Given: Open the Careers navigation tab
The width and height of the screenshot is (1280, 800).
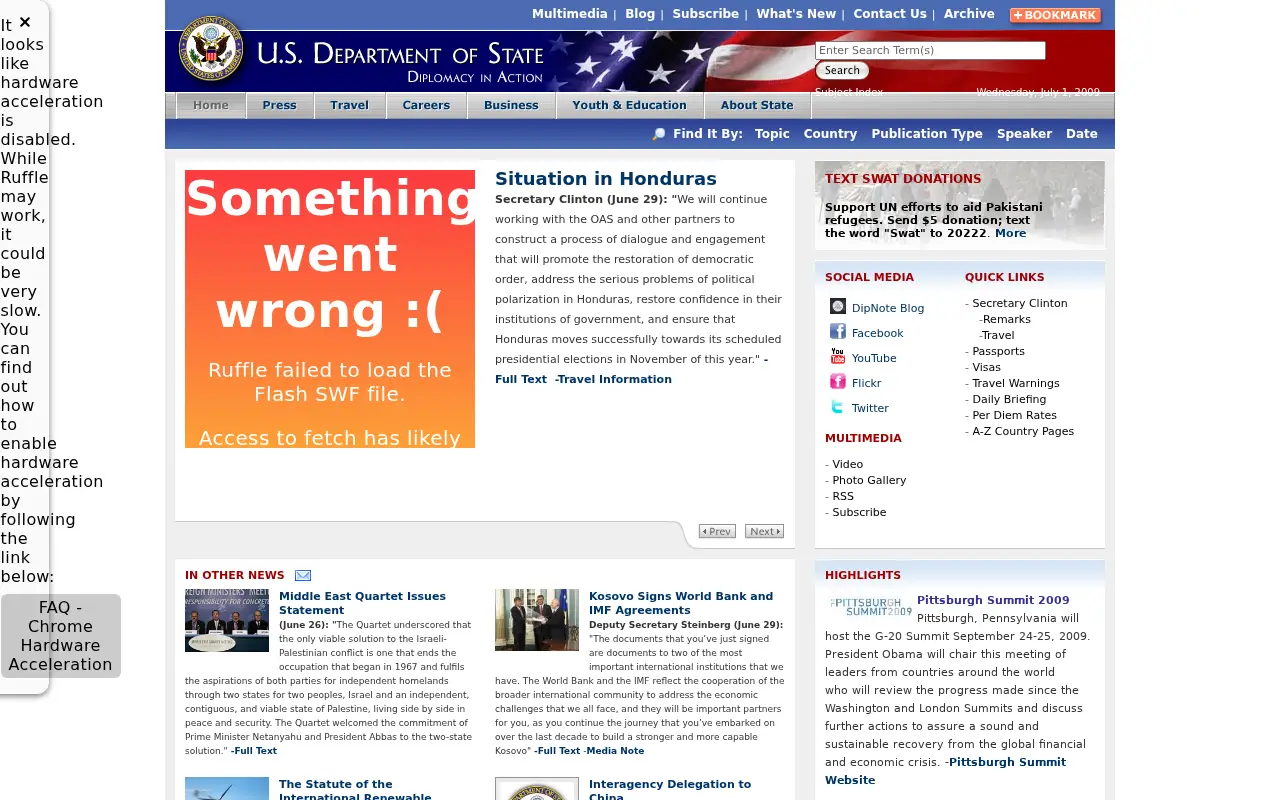Looking at the screenshot, I should [x=427, y=105].
